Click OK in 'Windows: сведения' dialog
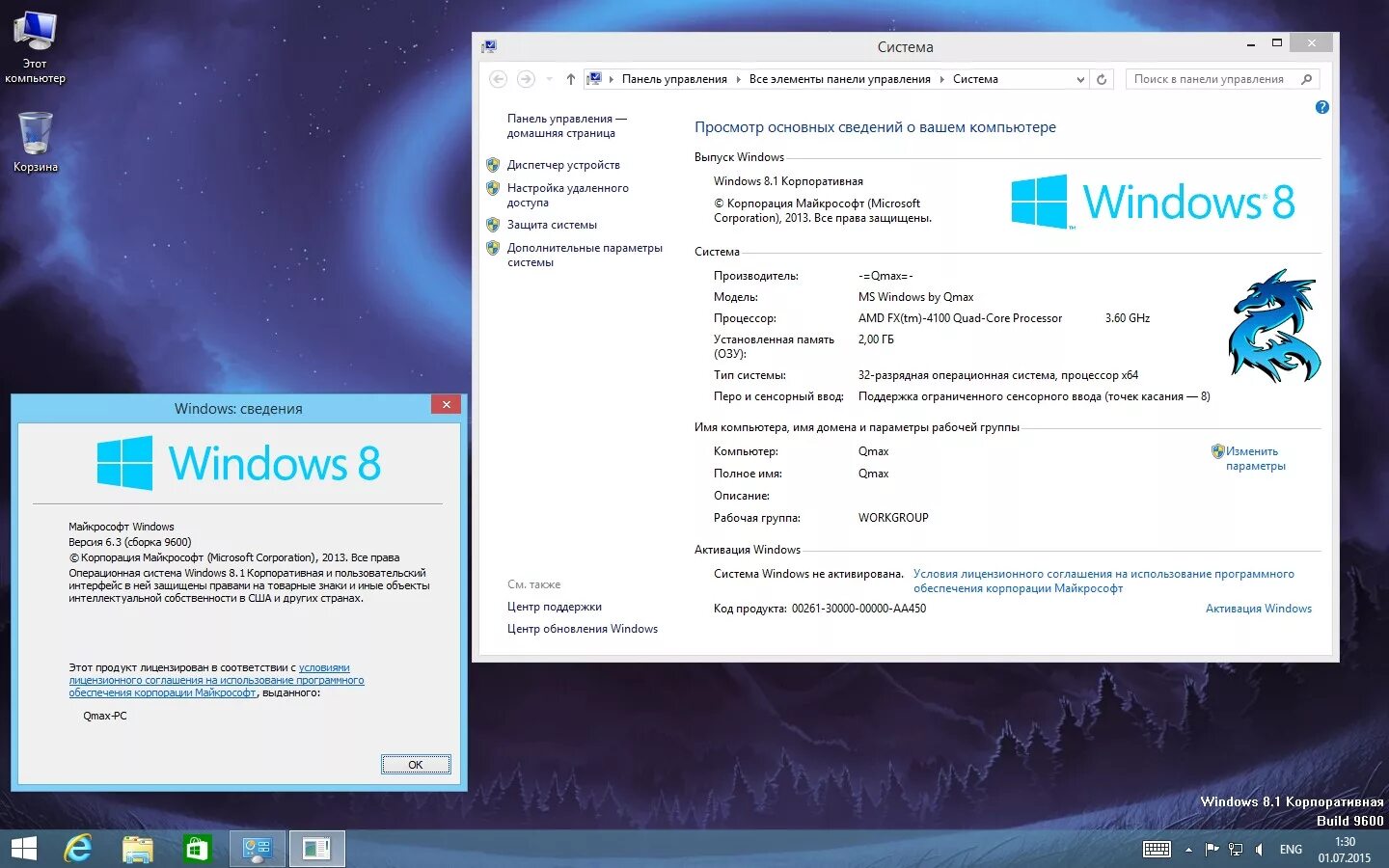This screenshot has width=1389, height=868. (416, 765)
